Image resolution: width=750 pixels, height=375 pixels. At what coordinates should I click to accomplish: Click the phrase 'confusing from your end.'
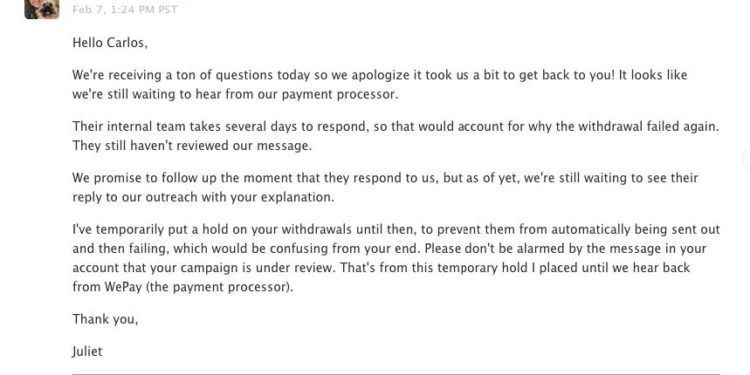tap(345, 249)
